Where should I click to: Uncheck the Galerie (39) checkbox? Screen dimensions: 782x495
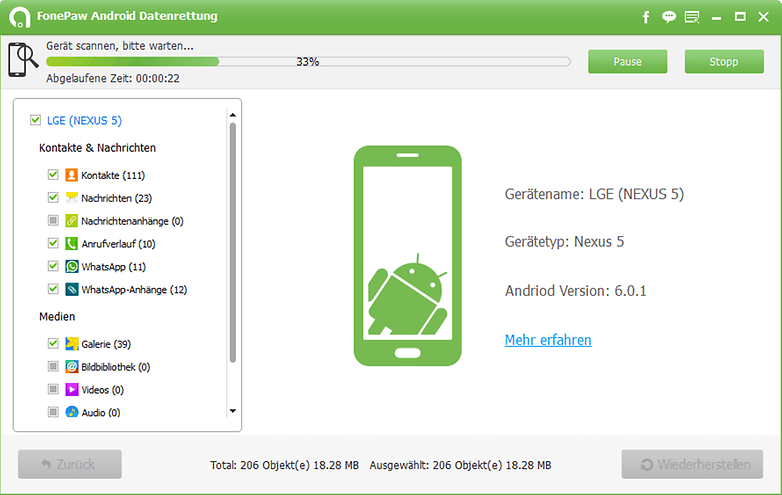coord(53,343)
